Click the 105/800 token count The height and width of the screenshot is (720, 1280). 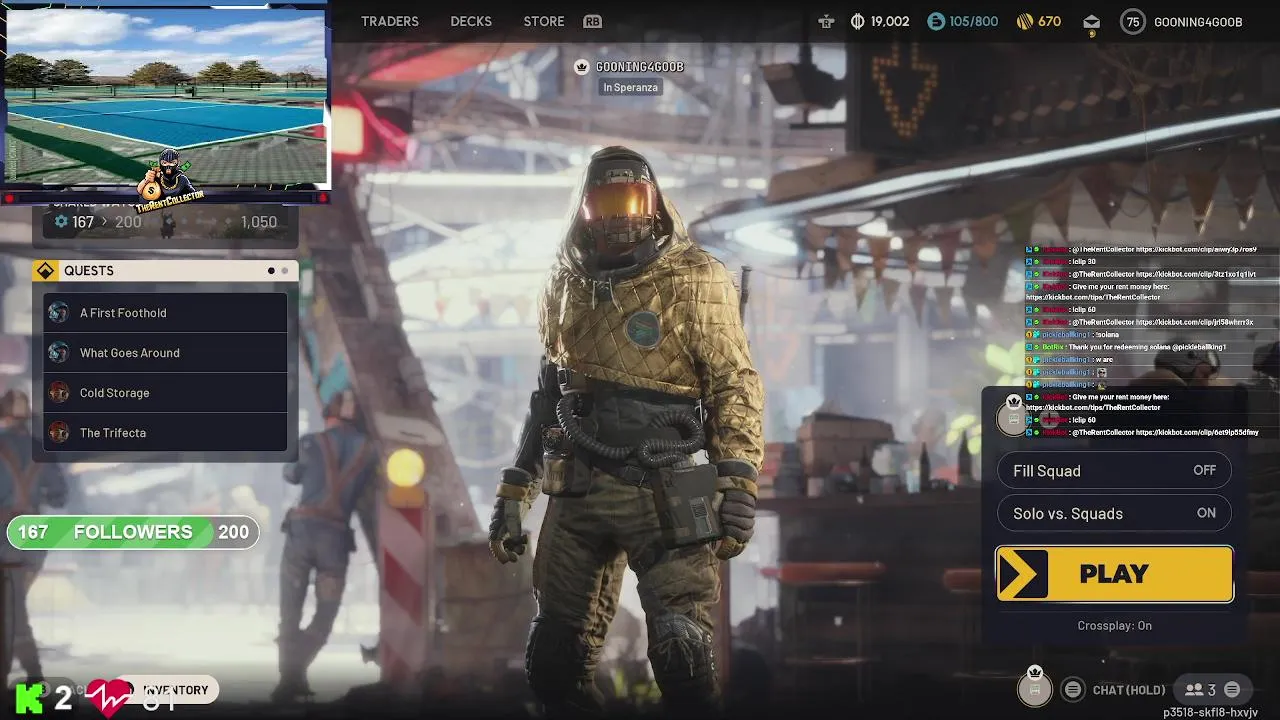coord(974,21)
